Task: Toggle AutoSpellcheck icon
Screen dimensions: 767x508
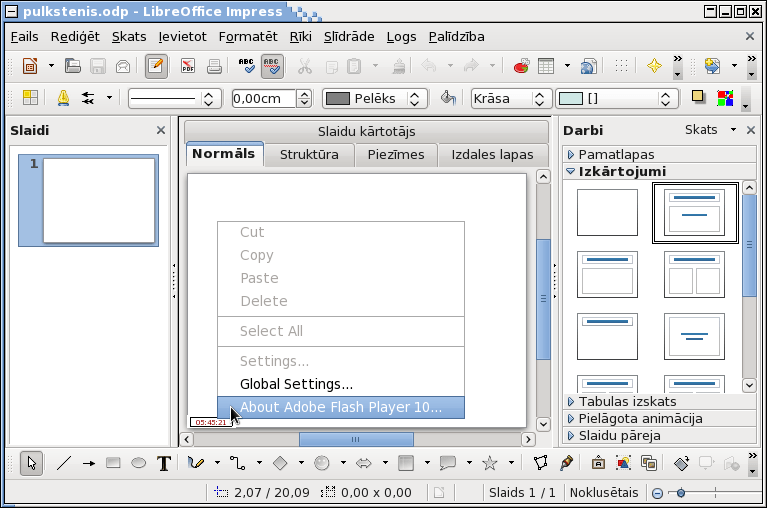Action: point(271,66)
